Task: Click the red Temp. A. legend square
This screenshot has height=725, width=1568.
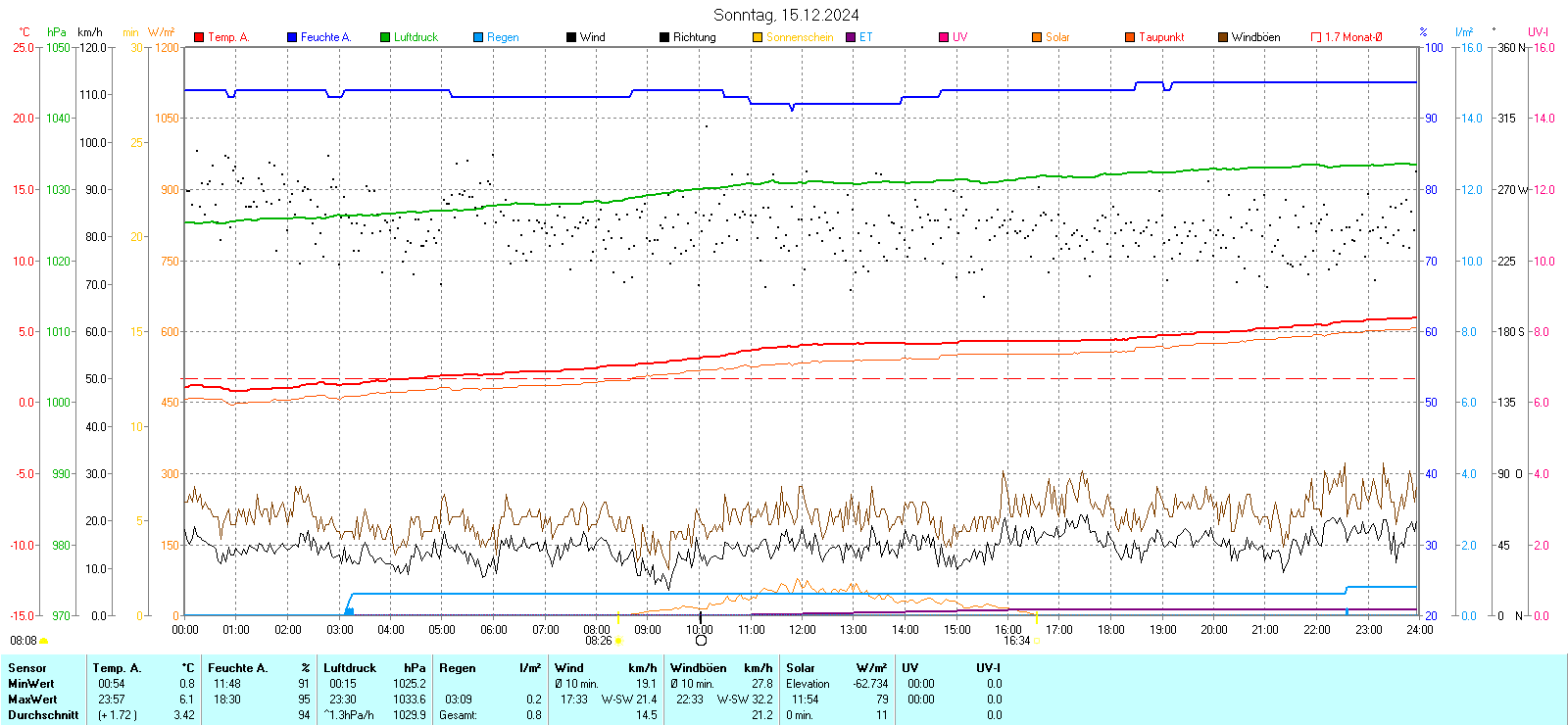Action: (199, 37)
